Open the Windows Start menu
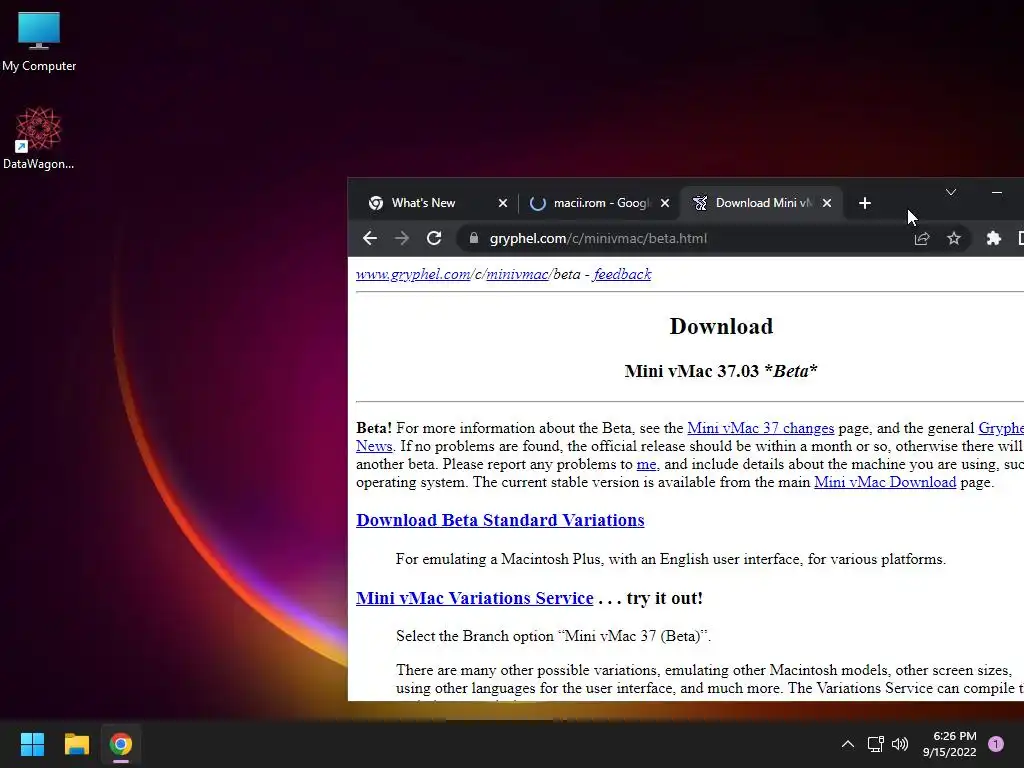Viewport: 1024px width, 768px height. 32,744
